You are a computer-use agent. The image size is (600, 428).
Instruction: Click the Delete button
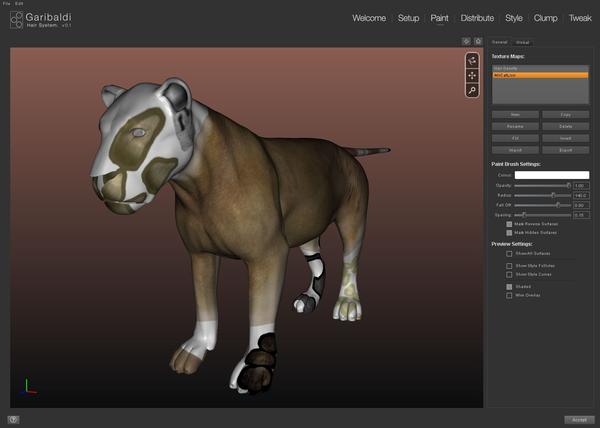coord(566,126)
